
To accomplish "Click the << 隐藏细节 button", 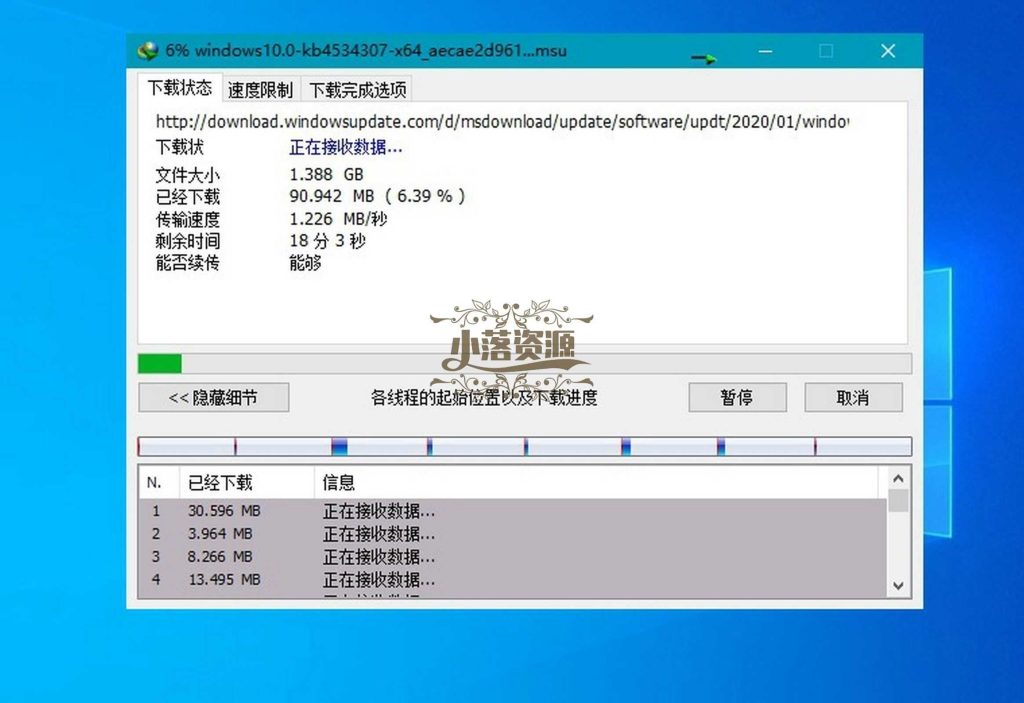I will [214, 397].
